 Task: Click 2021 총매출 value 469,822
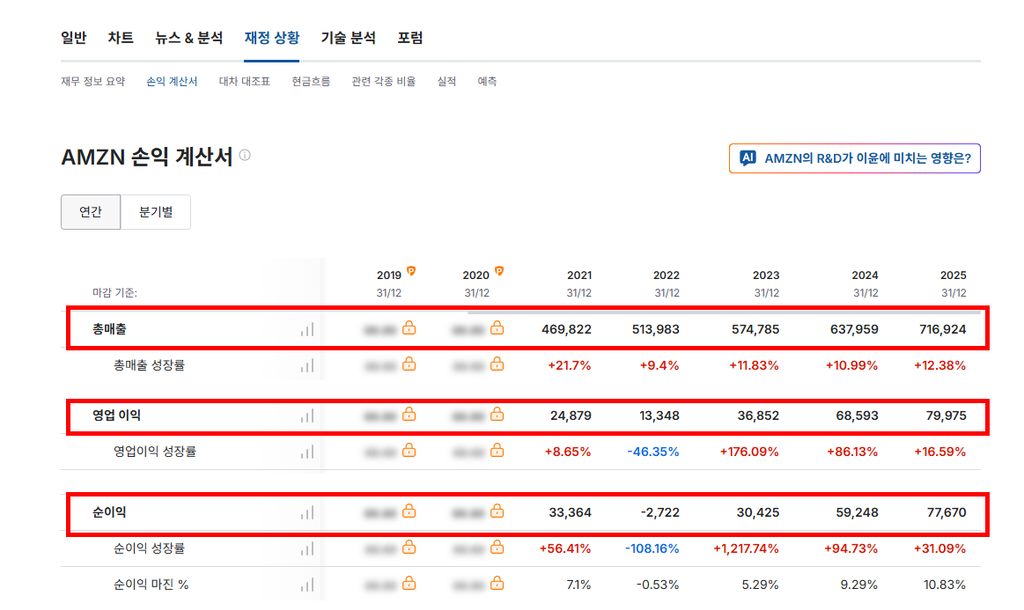(x=566, y=330)
